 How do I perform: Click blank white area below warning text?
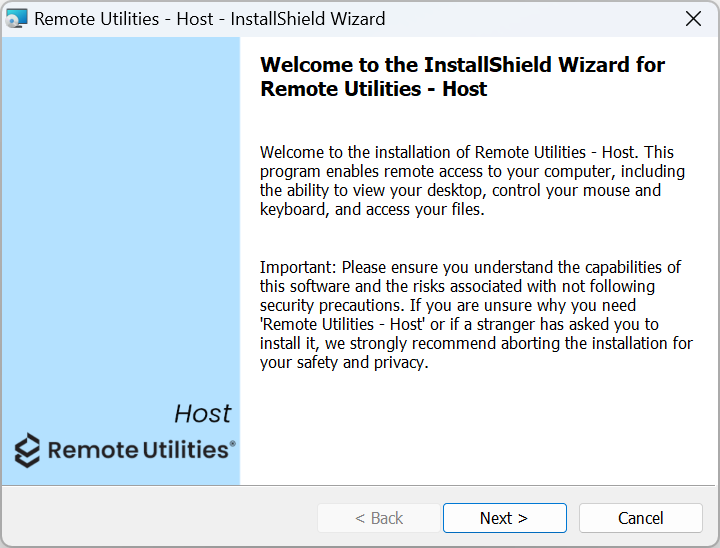click(x=470, y=430)
